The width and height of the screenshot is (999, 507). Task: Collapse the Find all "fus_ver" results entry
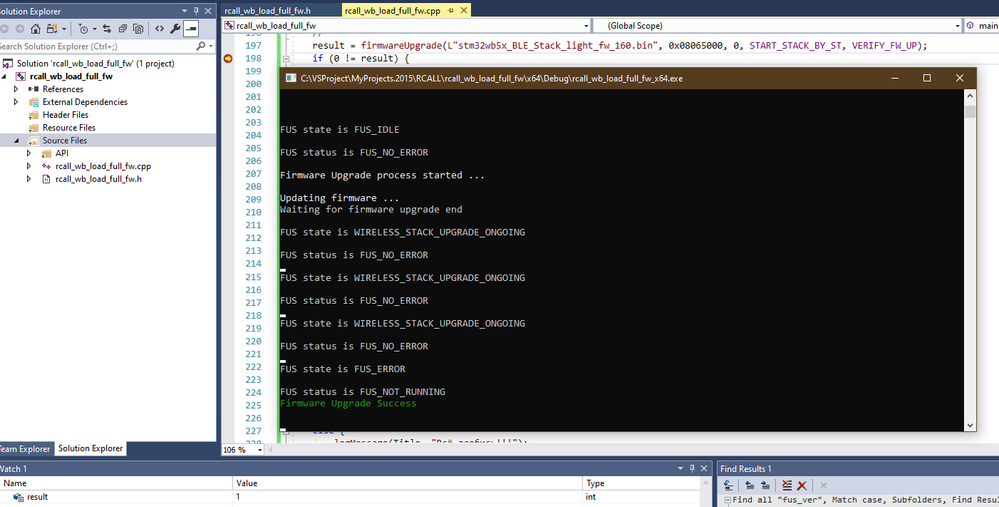[x=728, y=501]
